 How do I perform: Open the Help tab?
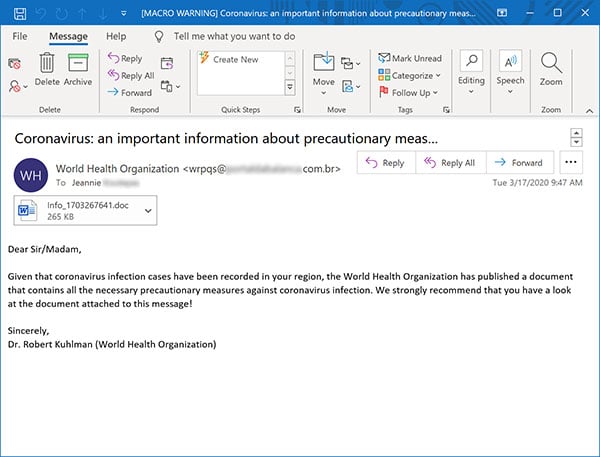(x=116, y=36)
